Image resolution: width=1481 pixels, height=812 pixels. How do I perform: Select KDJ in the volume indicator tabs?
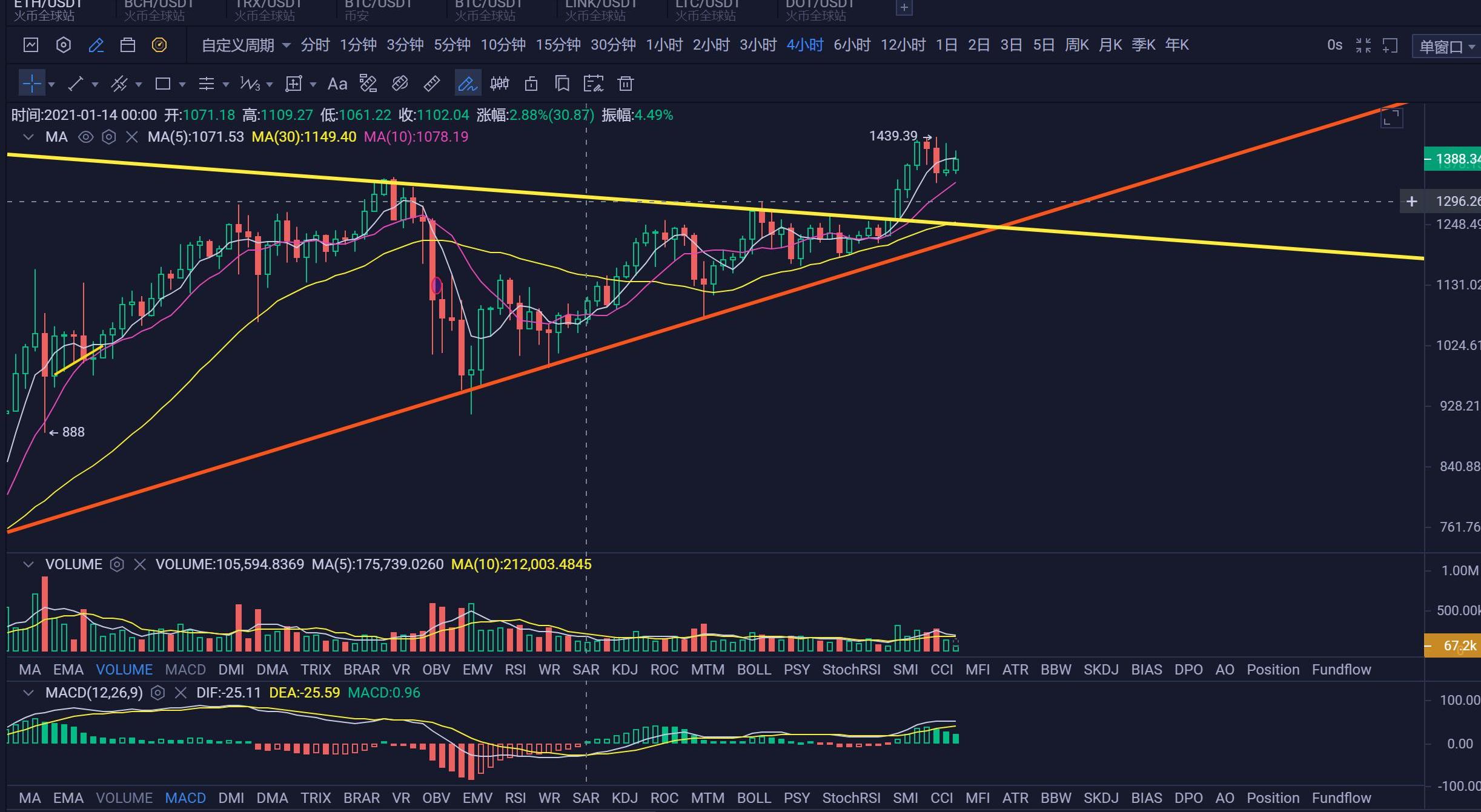click(624, 670)
